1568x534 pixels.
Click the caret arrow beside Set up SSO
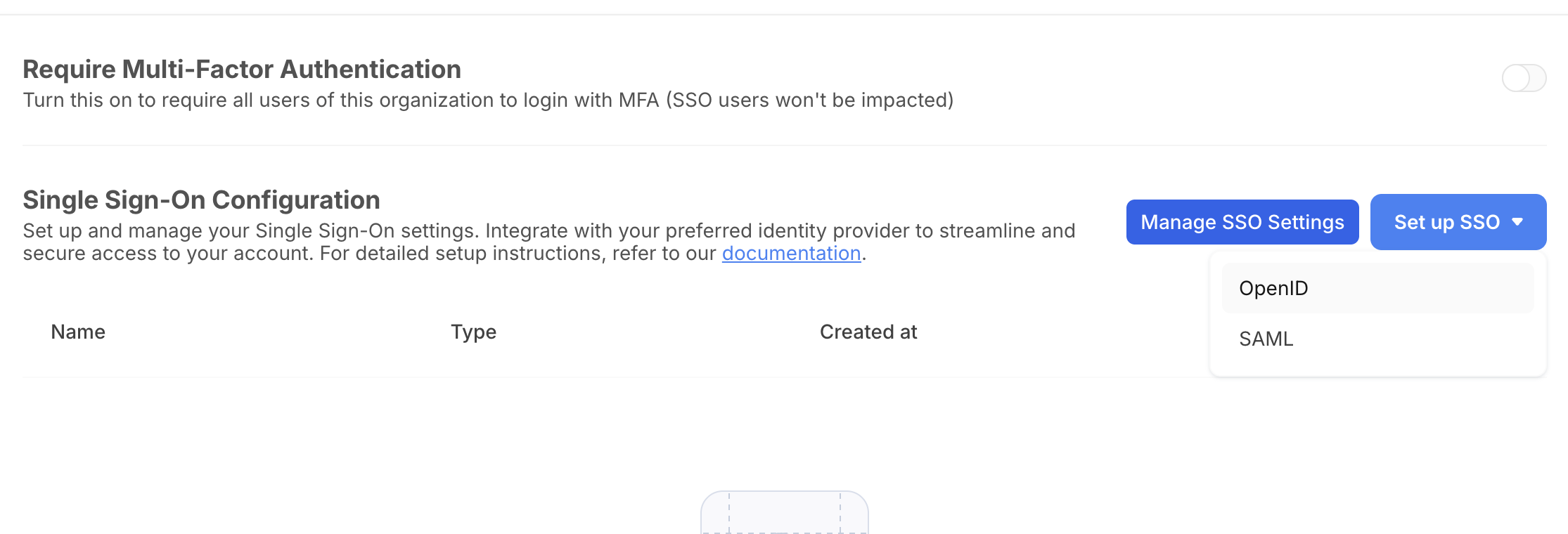click(1517, 222)
